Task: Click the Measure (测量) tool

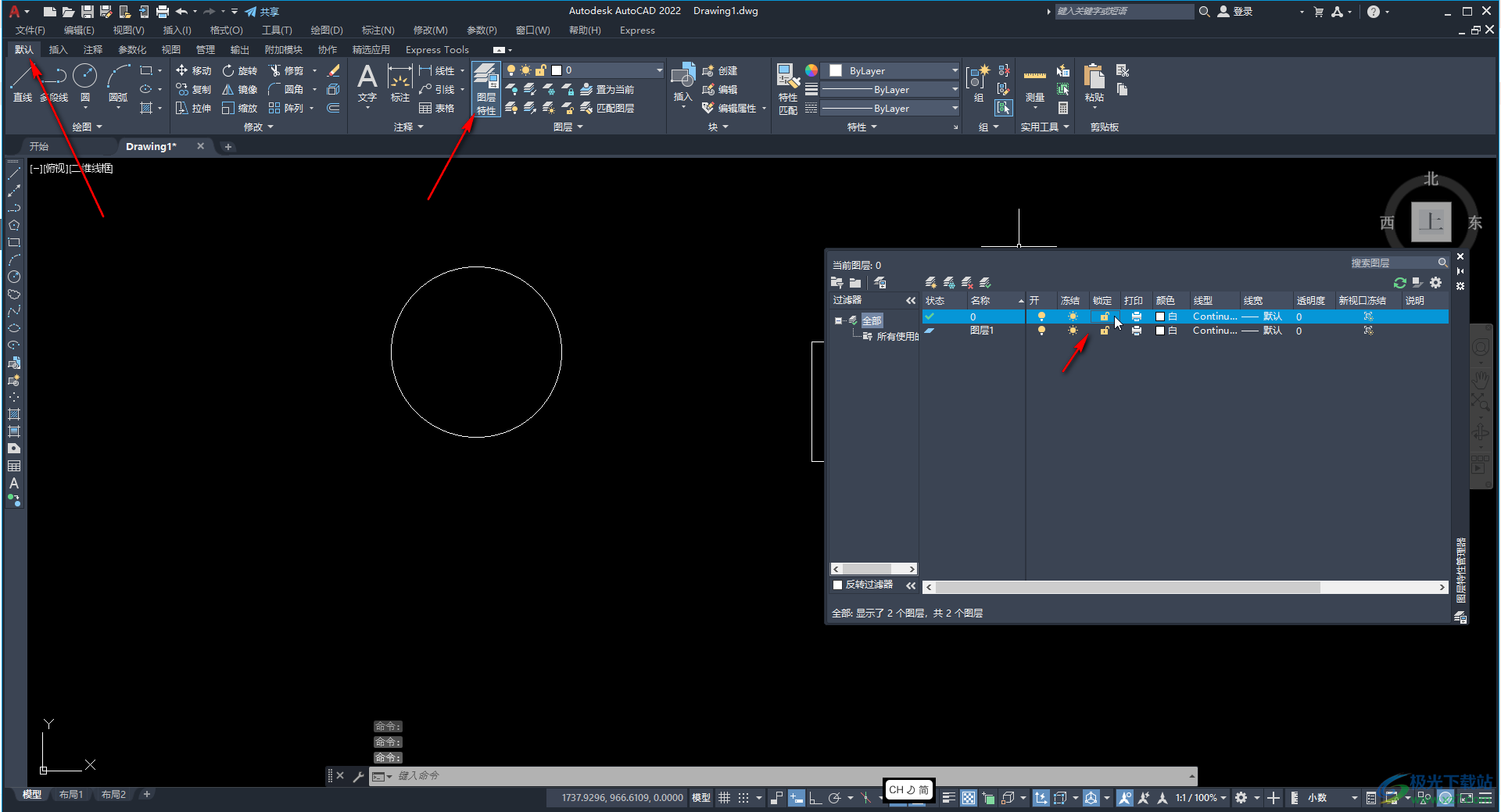Action: [1034, 84]
